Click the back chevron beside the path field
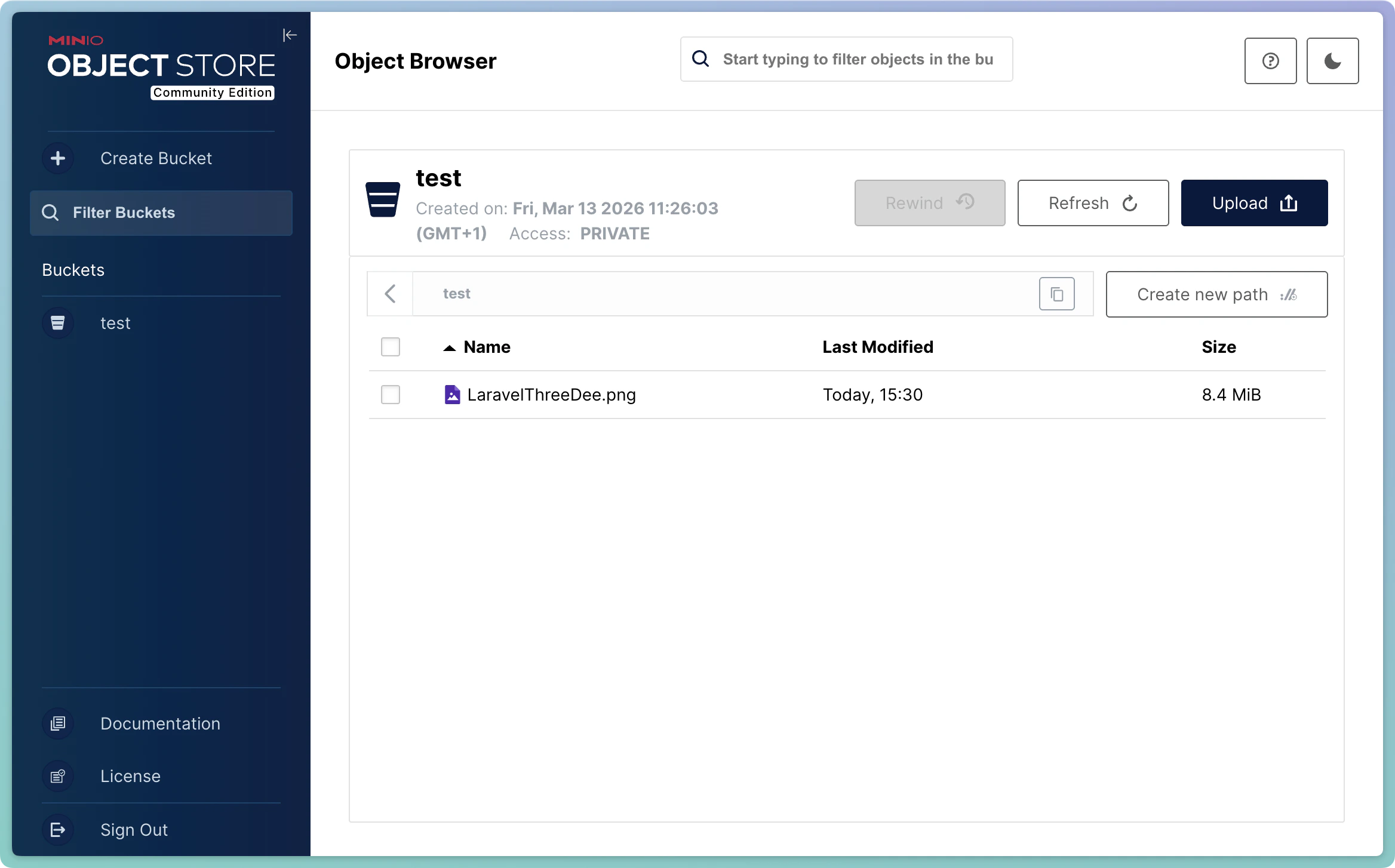1395x868 pixels. [x=390, y=293]
